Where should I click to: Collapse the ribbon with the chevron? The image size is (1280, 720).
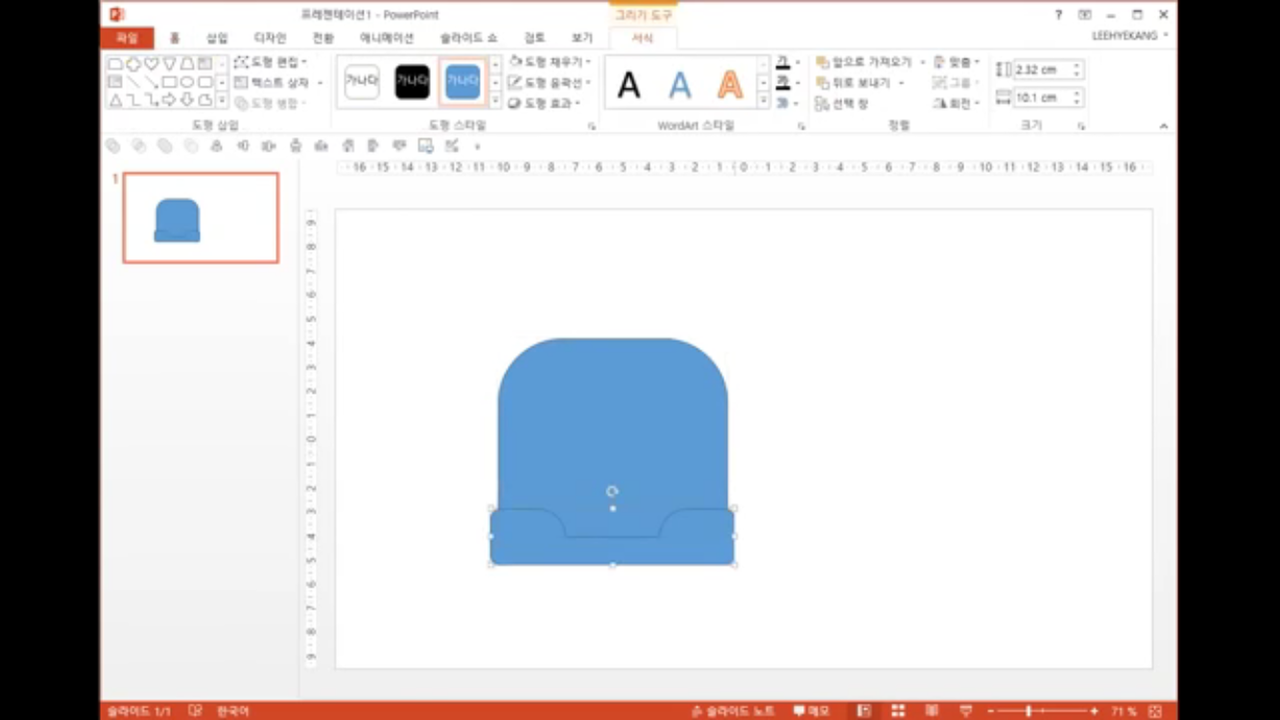pos(1163,126)
